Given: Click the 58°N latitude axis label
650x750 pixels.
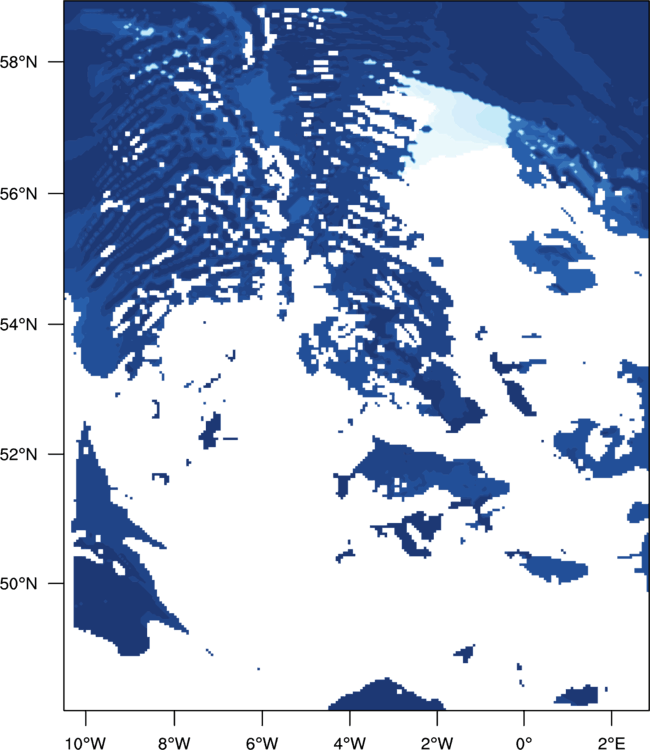Looking at the screenshot, I should click(x=18, y=62).
